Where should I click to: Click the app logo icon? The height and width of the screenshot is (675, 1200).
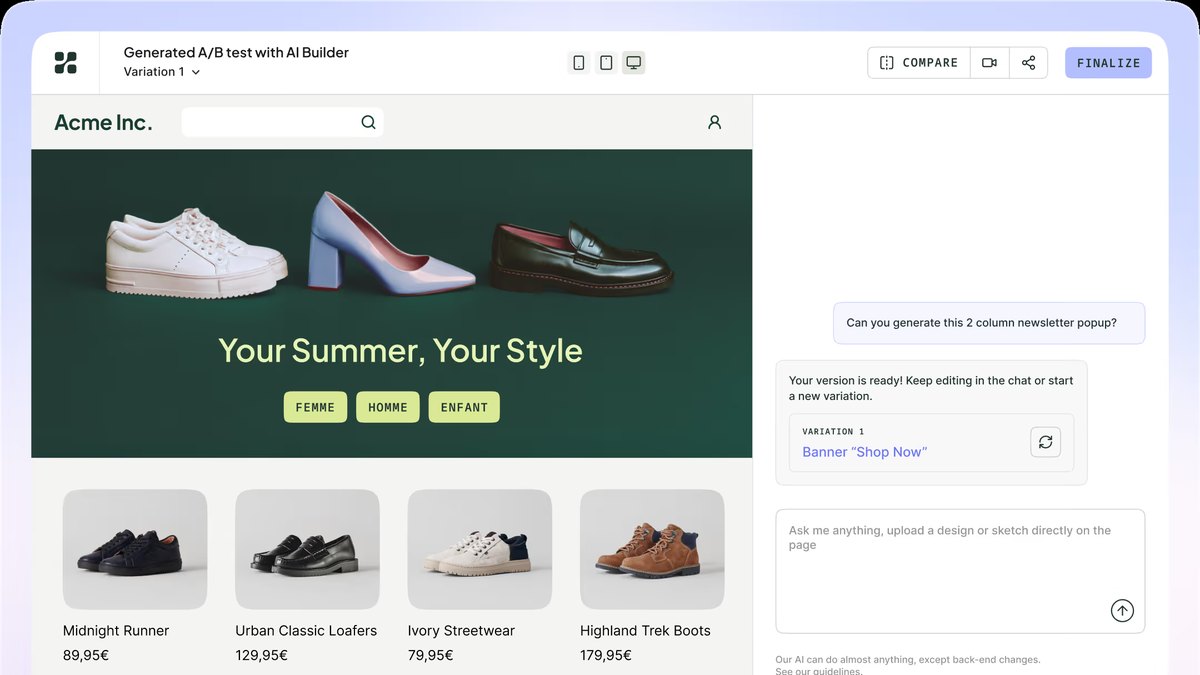pos(66,63)
